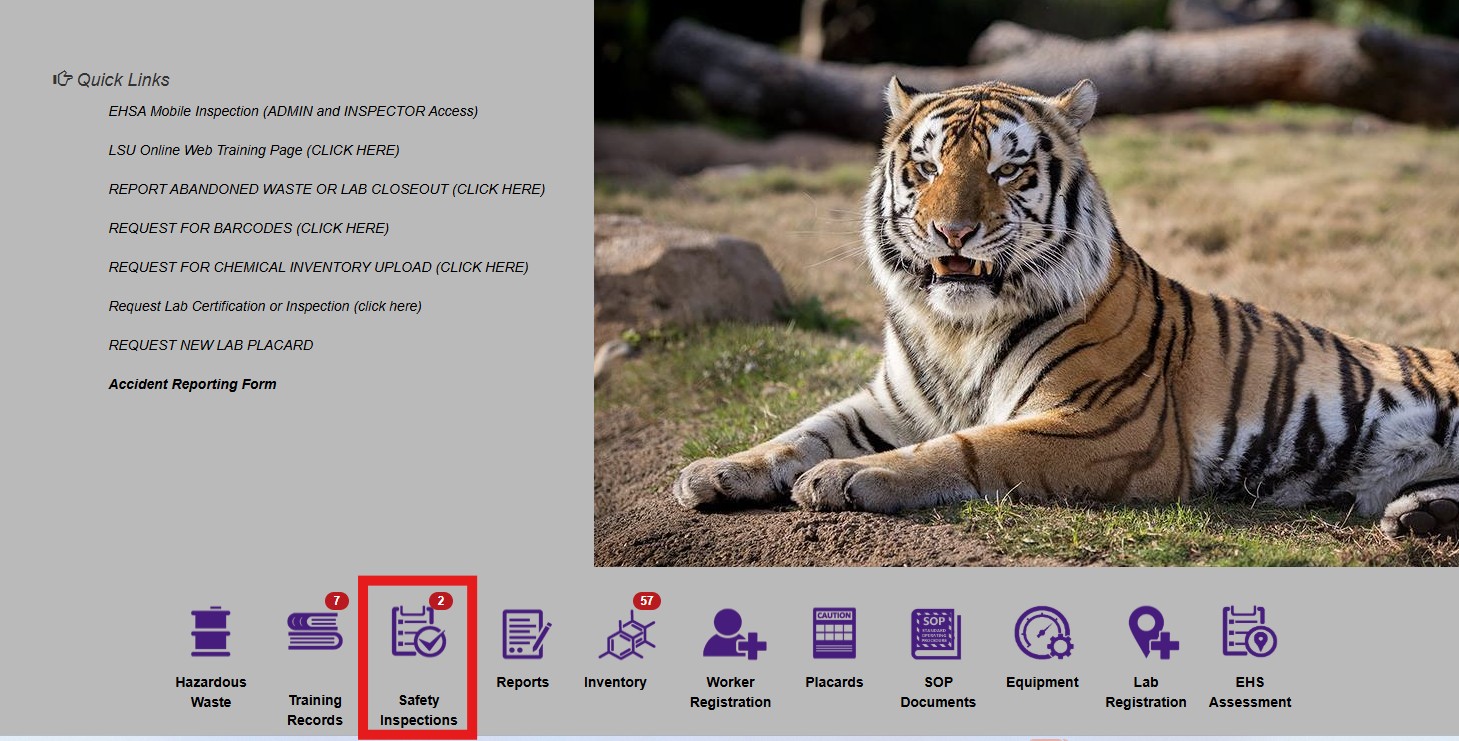Open Request for Chemical Inventory Upload link
Screen dimensions: 1459x741
tap(319, 267)
